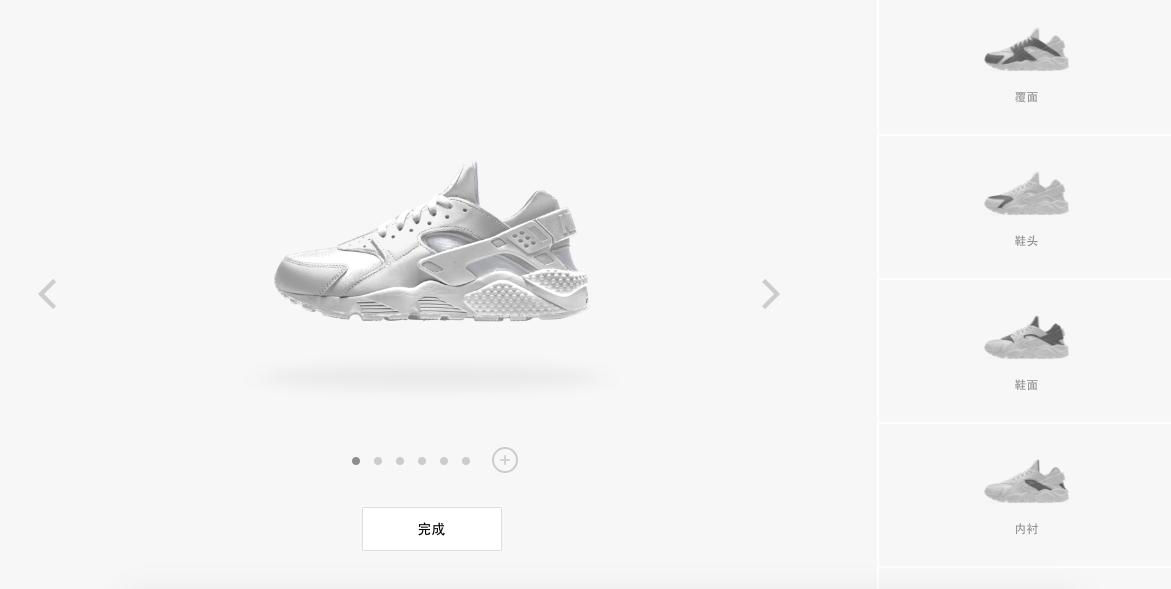The height and width of the screenshot is (589, 1171).
Task: Click the 鞋头 text label
Action: tap(1026, 241)
